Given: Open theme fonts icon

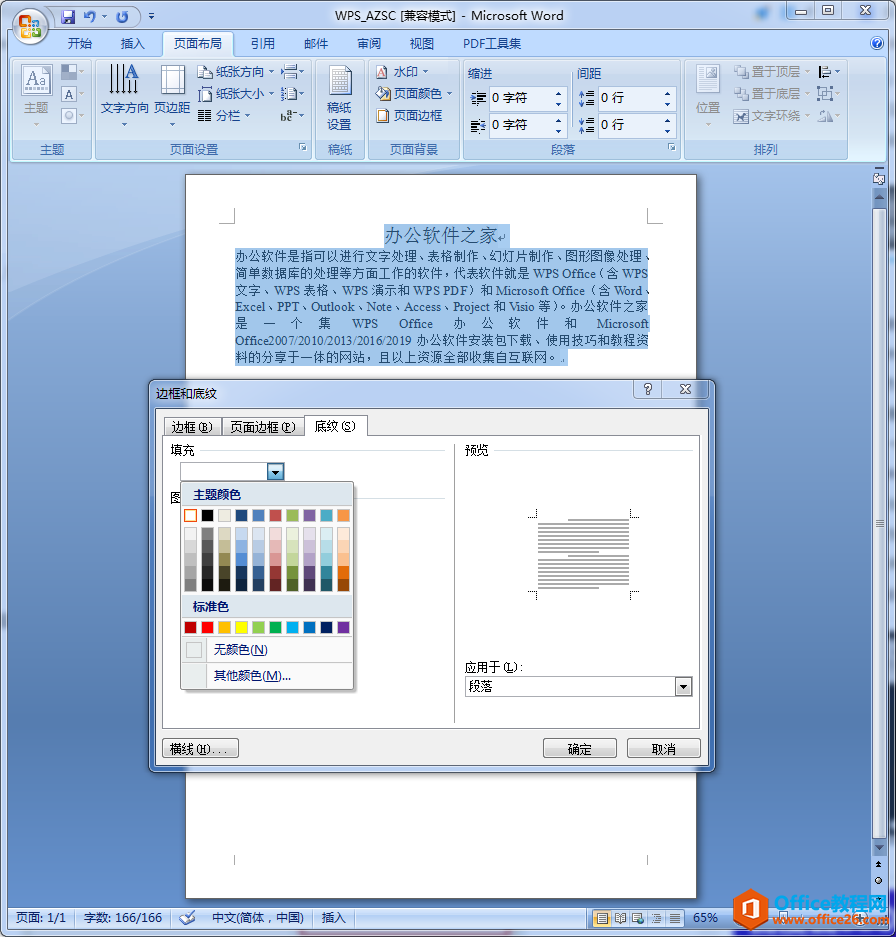Looking at the screenshot, I should (72, 94).
